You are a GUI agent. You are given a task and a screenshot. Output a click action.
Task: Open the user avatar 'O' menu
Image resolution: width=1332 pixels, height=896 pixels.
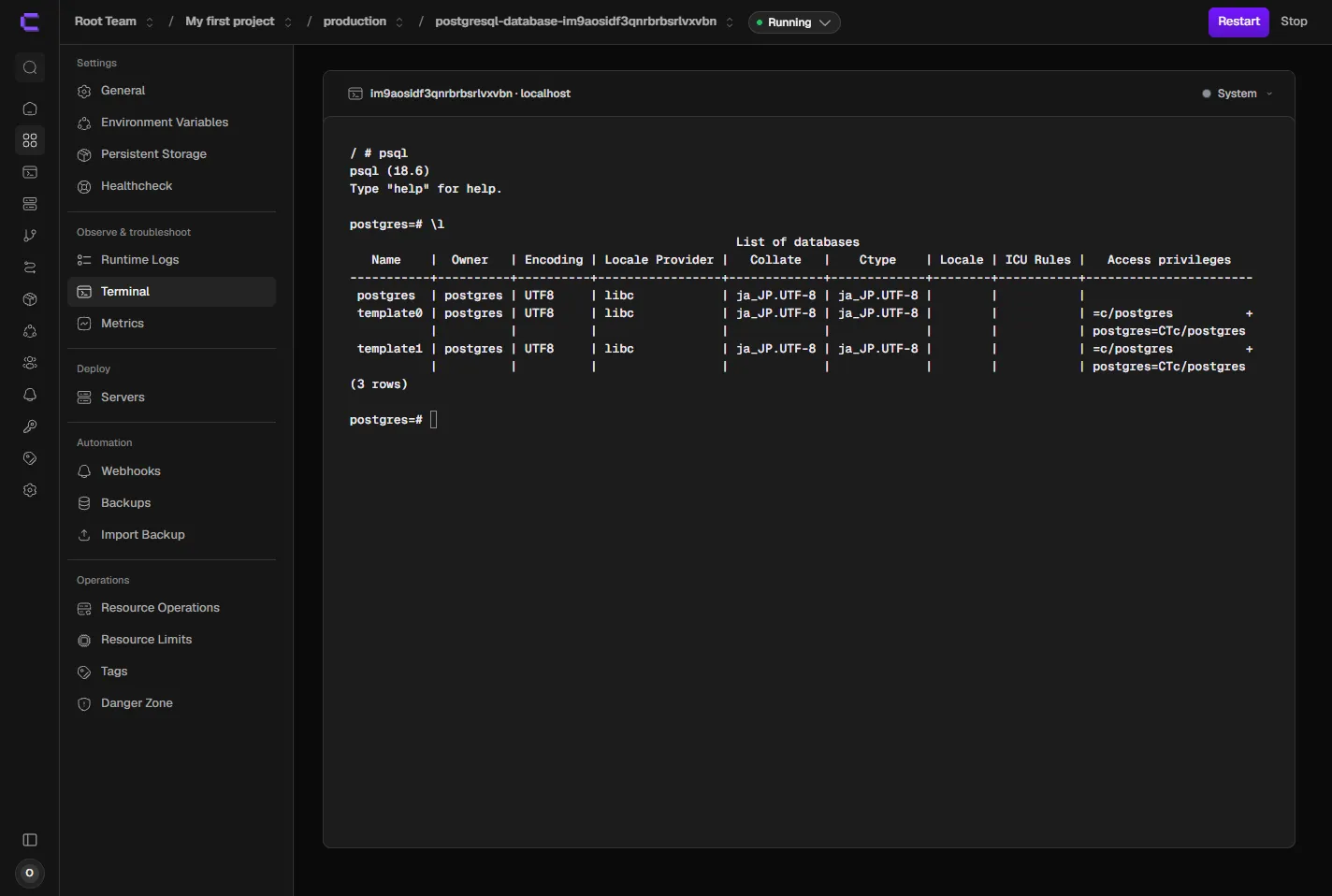(30, 874)
